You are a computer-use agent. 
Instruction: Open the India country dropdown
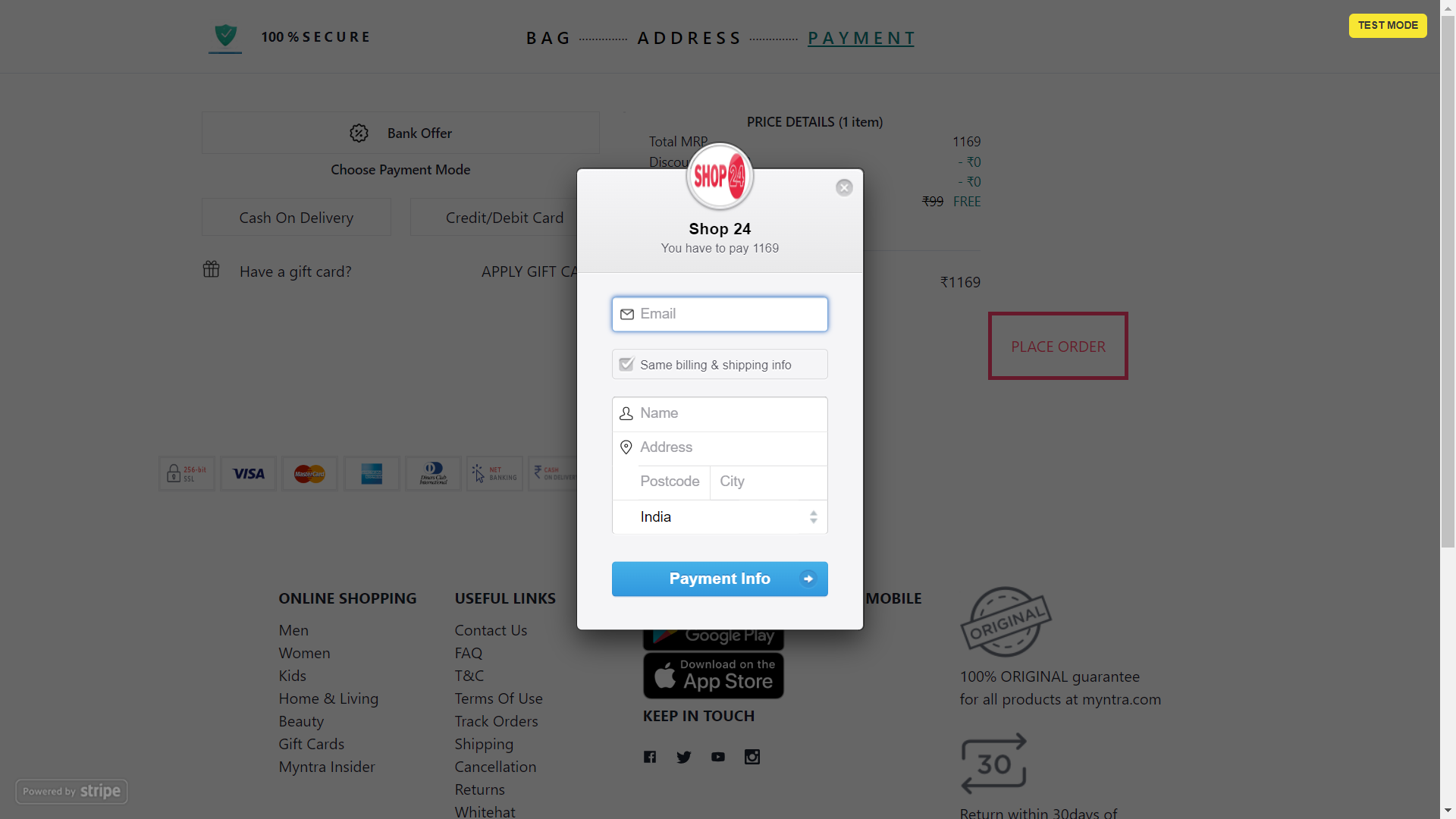click(720, 517)
